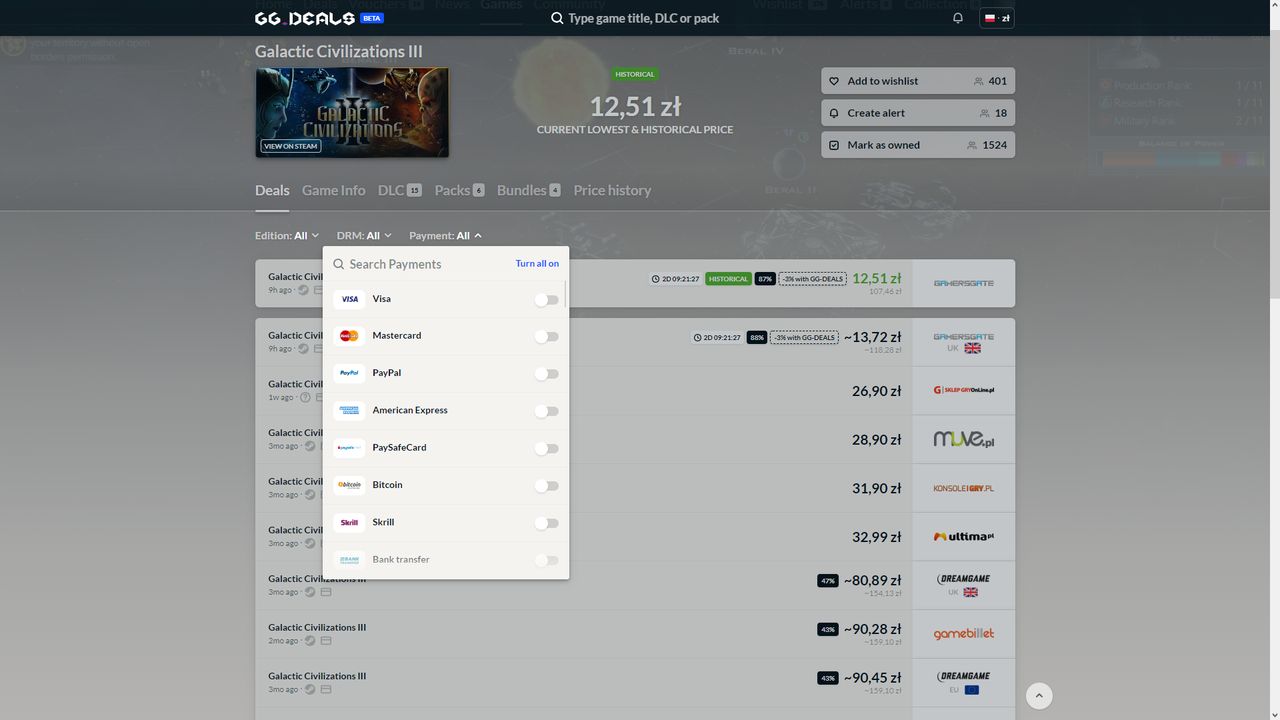The image size is (1280, 720).
Task: Collapse Payment filter dropdown
Action: pos(446,236)
